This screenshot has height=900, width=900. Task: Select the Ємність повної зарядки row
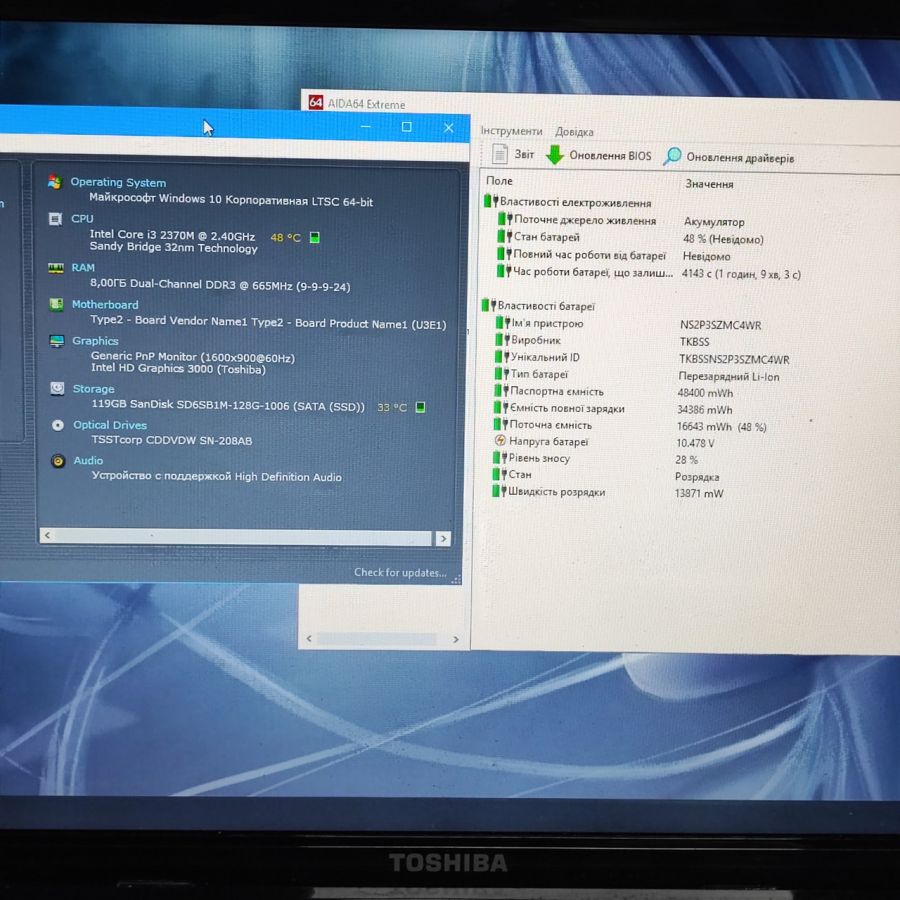click(613, 409)
